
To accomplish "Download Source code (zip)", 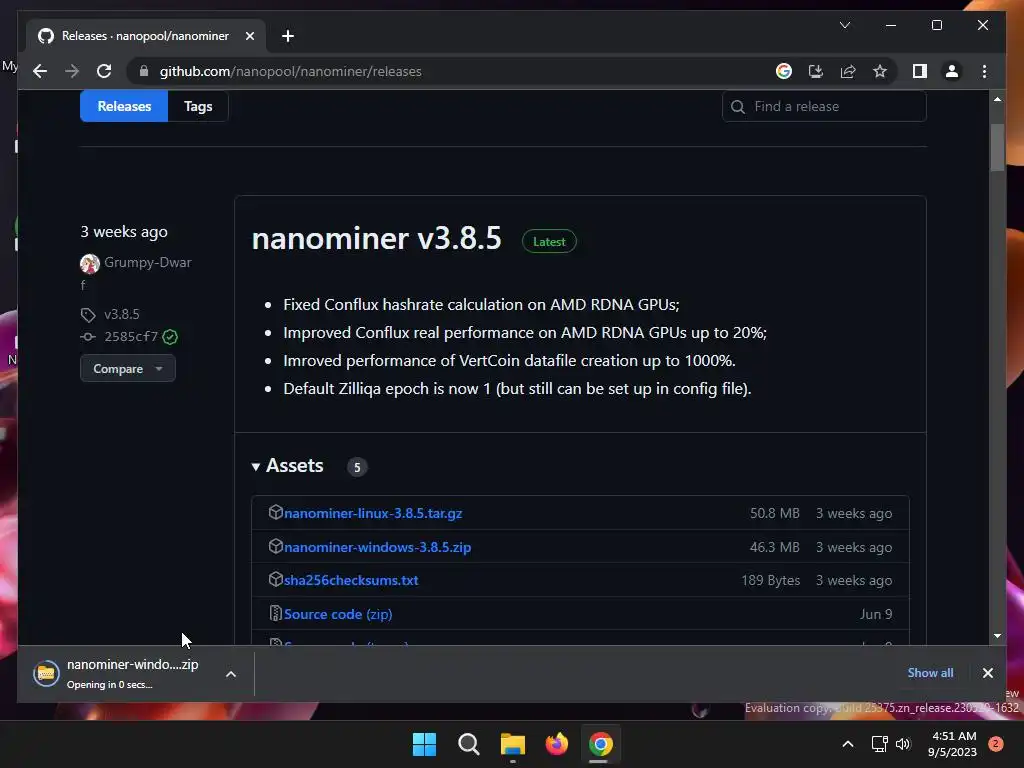I will (x=338, y=614).
